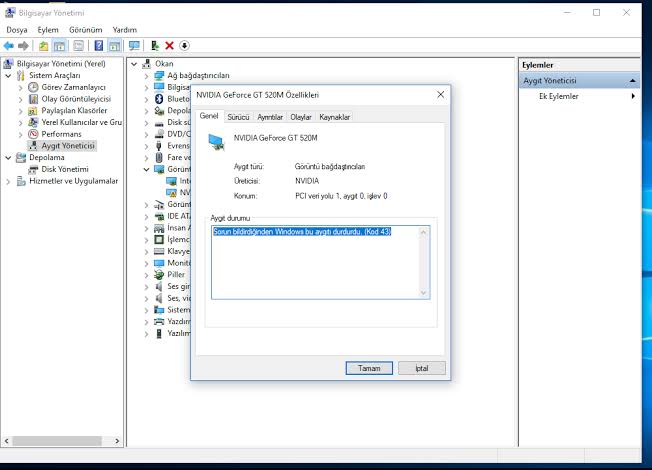Click the red X uninstall device icon
The height and width of the screenshot is (470, 652).
click(x=169, y=46)
